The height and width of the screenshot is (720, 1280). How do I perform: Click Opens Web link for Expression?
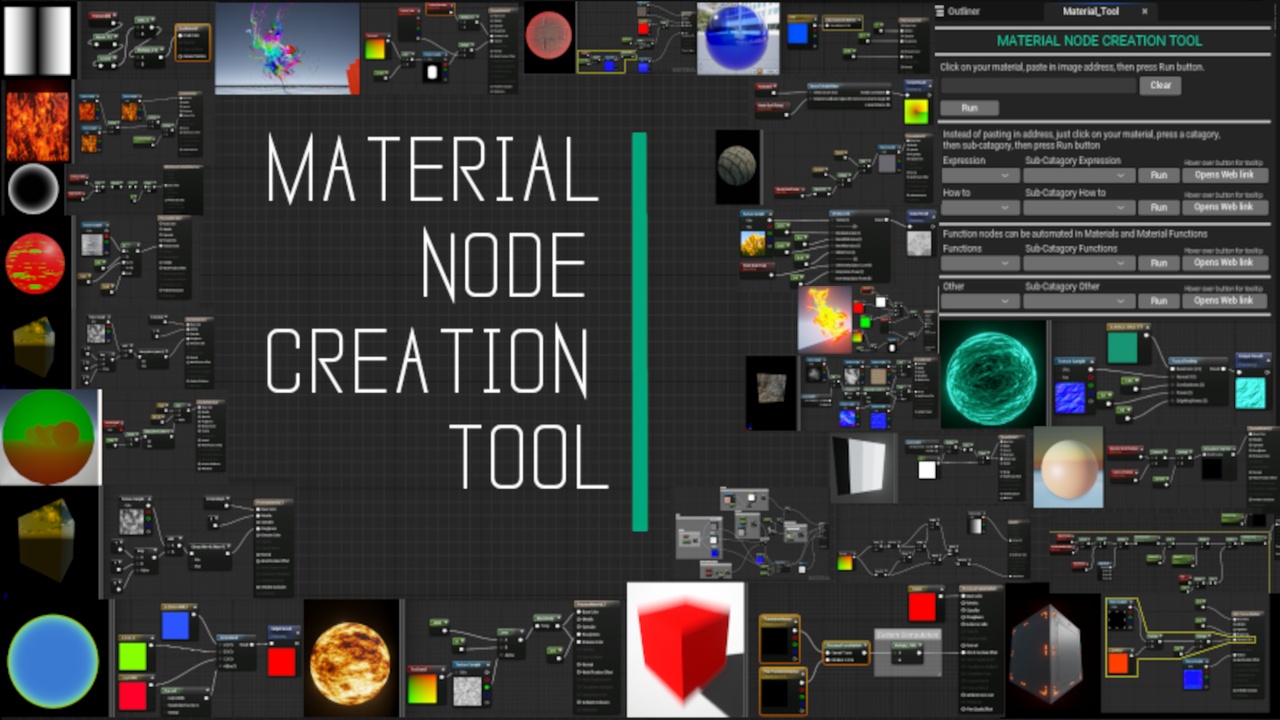[1225, 176]
